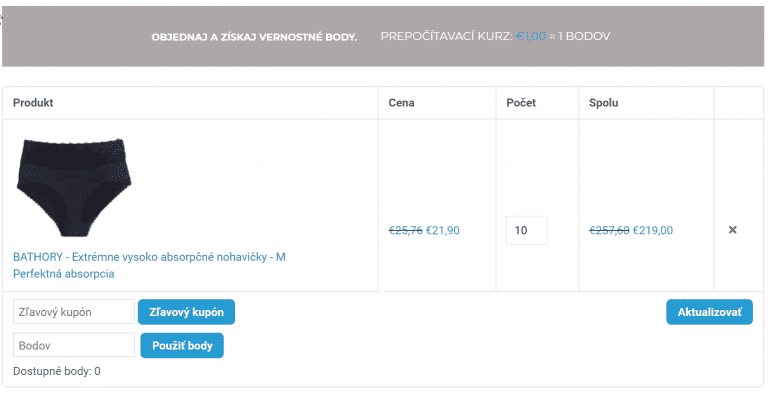Viewport: 768px width, 395px height.
Task: Focus the quantity field showing 10
Action: [x=527, y=230]
